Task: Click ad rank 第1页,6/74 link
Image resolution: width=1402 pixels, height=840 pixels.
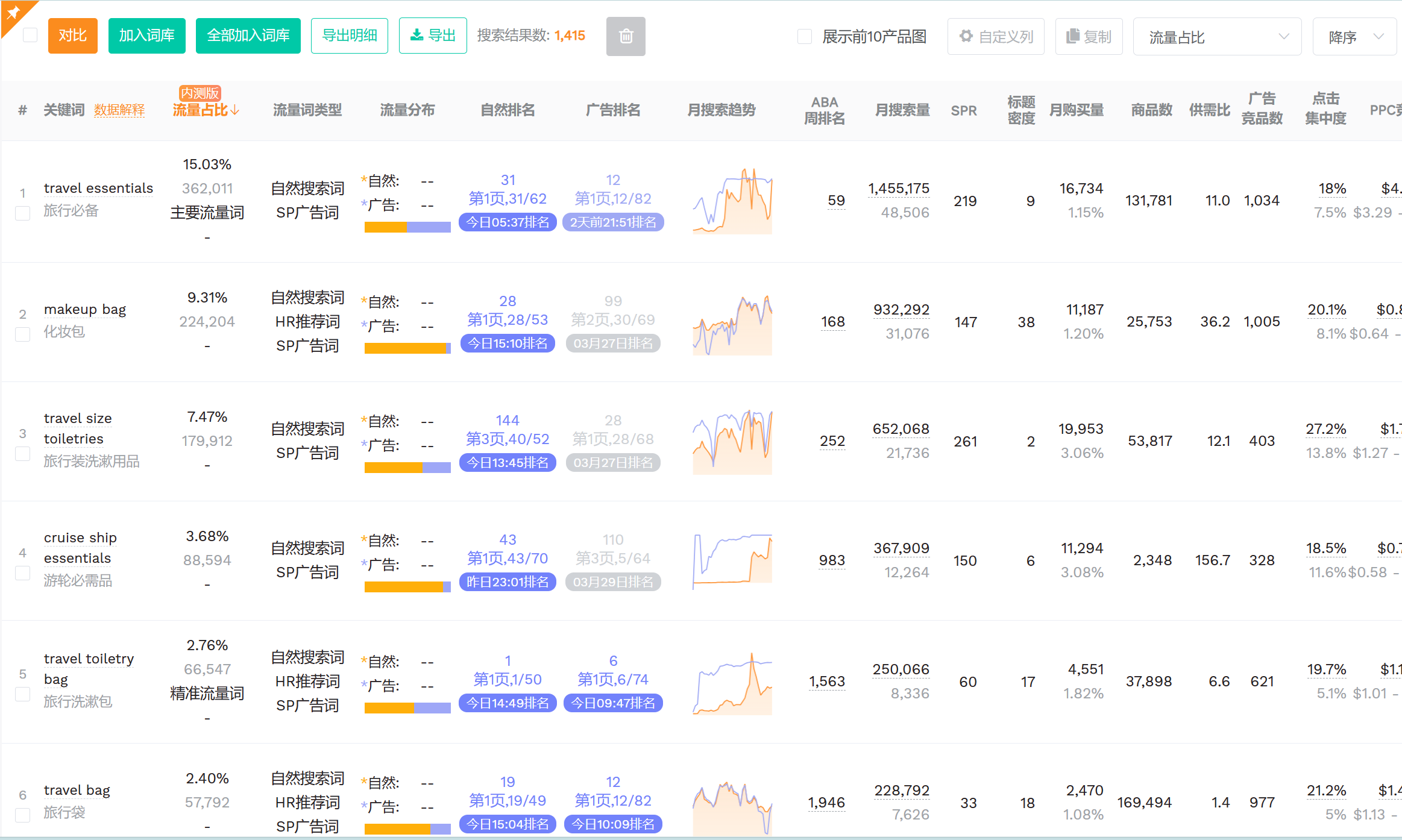Action: pyautogui.click(x=613, y=680)
